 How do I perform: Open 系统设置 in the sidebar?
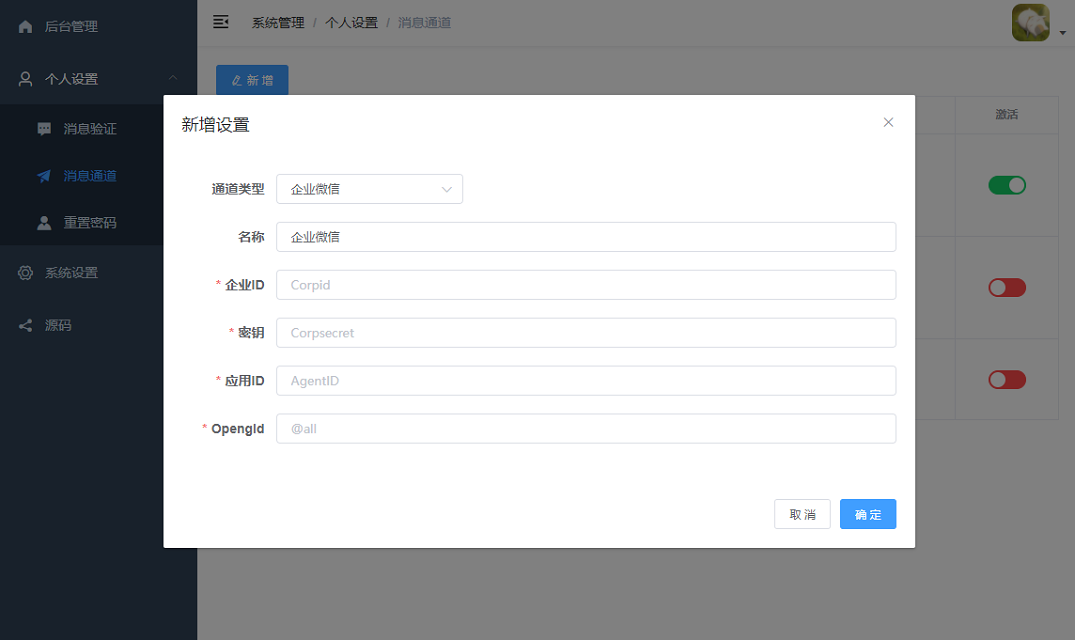[x=71, y=273]
